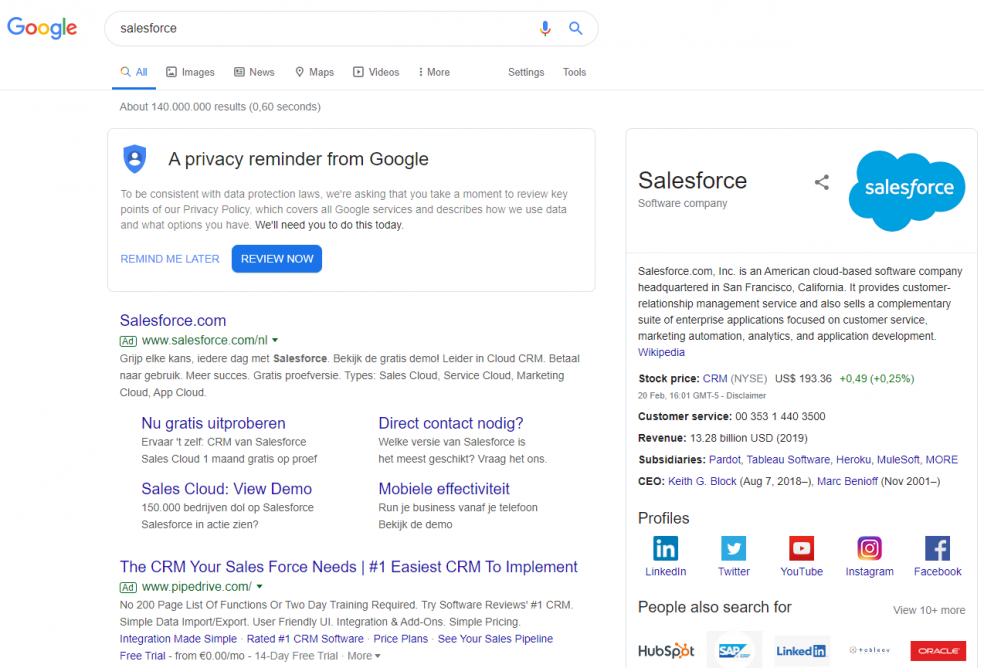
Task: Switch to the Images tab
Action: pos(190,72)
